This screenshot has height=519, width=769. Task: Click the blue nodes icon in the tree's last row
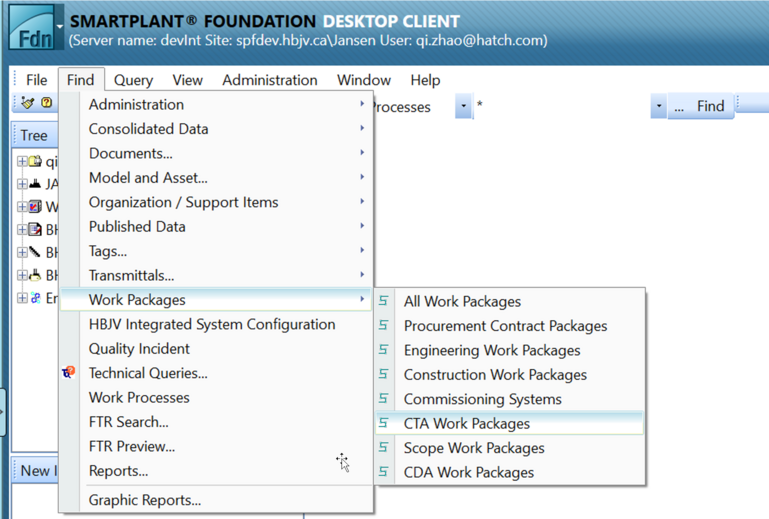(x=35, y=298)
